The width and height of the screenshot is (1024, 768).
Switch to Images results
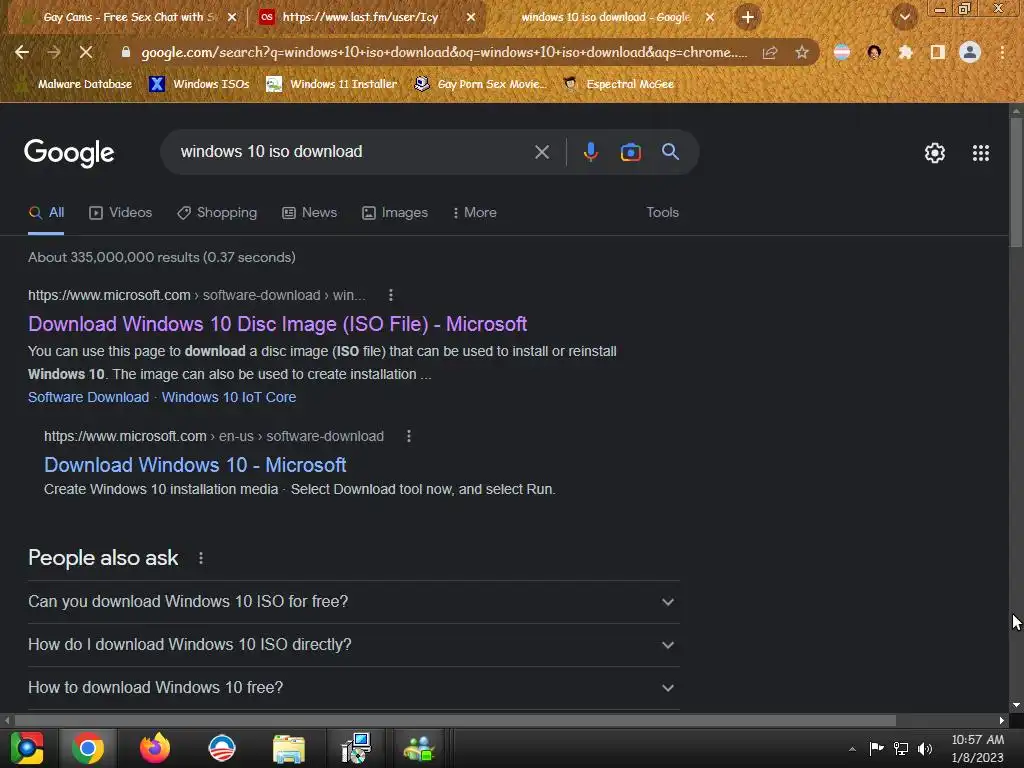click(395, 213)
